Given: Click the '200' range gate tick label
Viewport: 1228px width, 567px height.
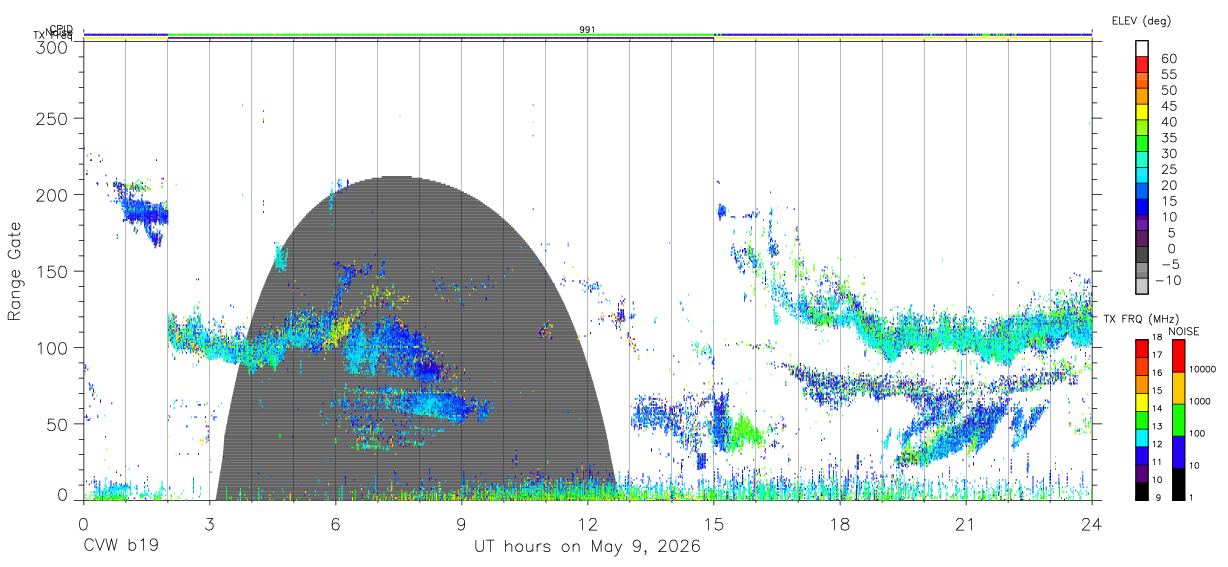Looking at the screenshot, I should [x=50, y=195].
